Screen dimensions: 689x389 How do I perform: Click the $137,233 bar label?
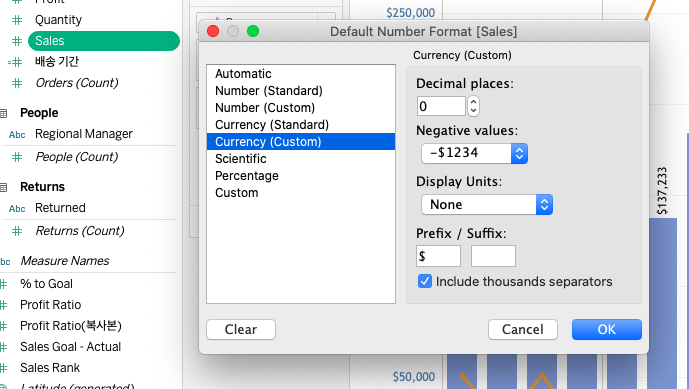(662, 191)
